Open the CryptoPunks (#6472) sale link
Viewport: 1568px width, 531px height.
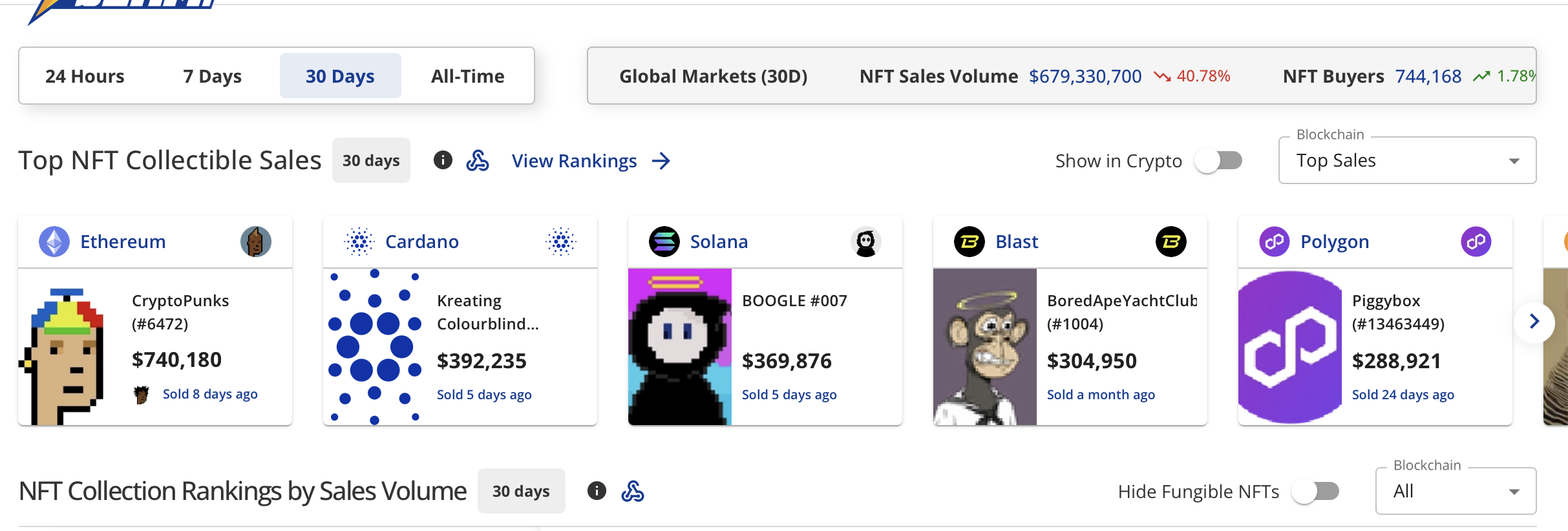pos(180,312)
